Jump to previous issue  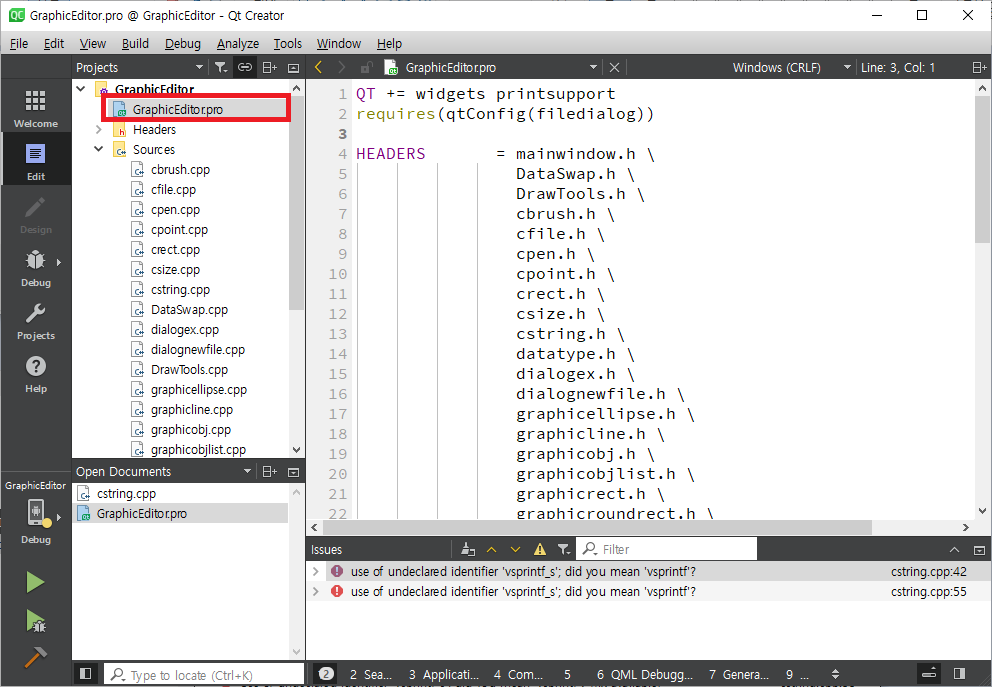492,549
